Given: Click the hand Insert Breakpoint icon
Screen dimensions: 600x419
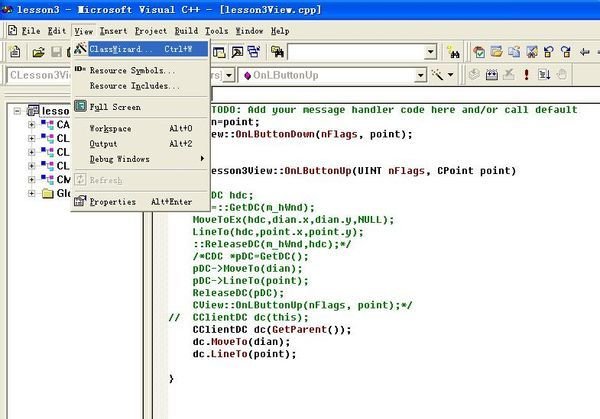Looking at the screenshot, I should (561, 75).
